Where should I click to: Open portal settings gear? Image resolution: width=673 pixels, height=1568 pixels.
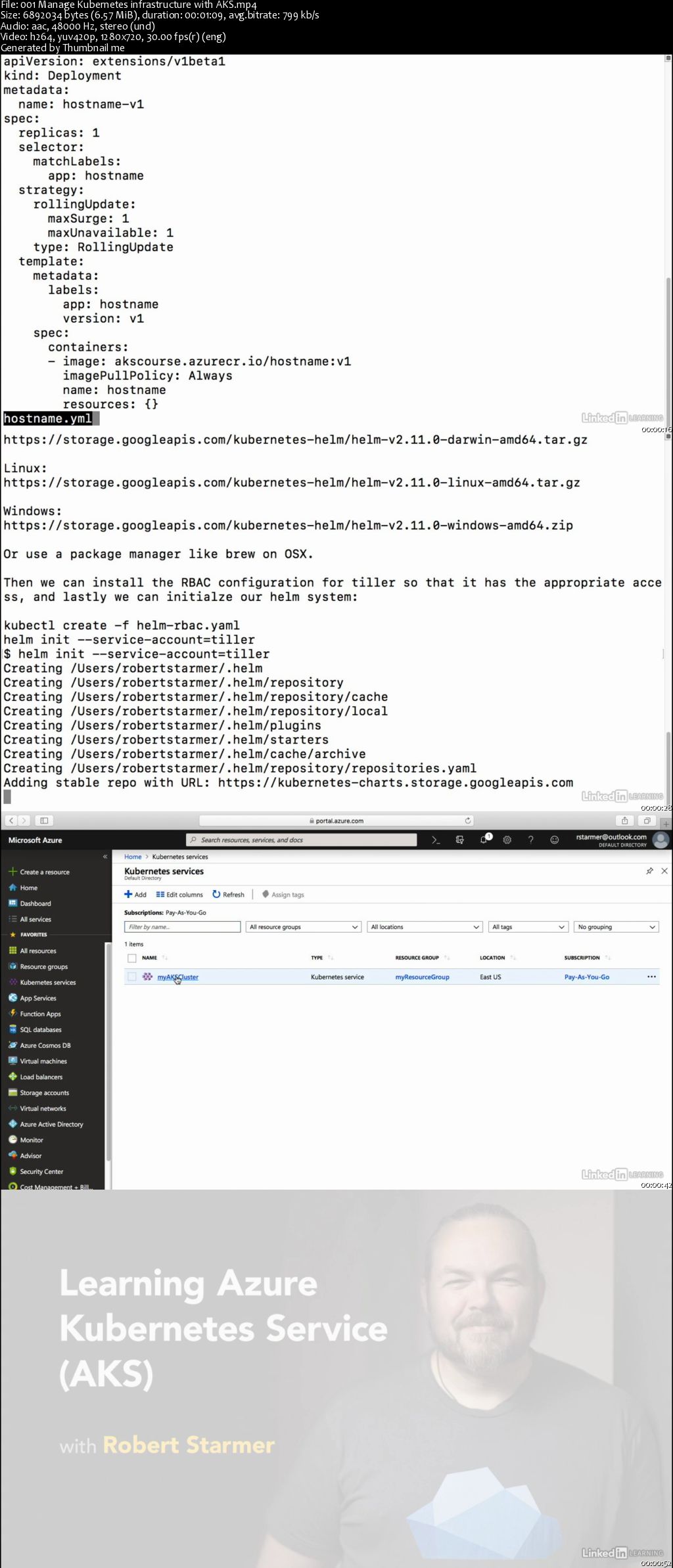pyautogui.click(x=507, y=840)
